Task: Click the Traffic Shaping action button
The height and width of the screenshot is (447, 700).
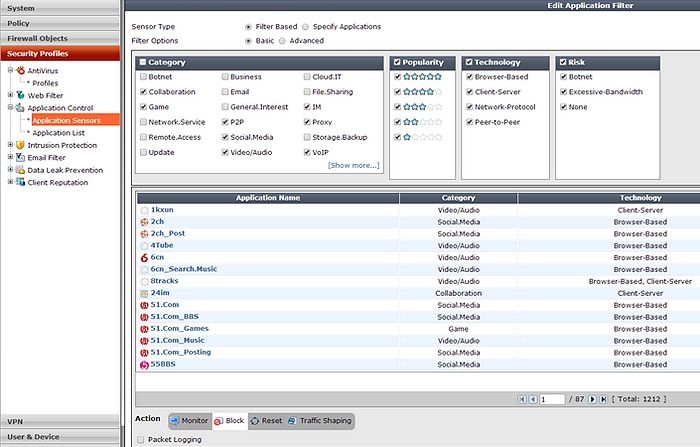Action: coord(320,421)
